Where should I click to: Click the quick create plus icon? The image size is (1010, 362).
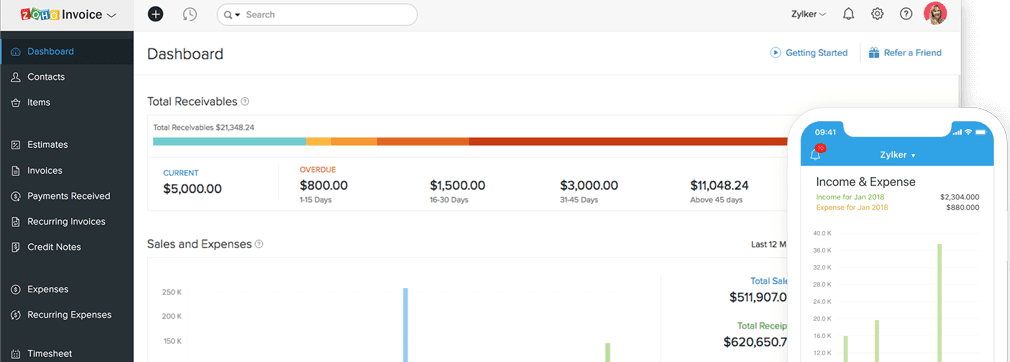(x=155, y=14)
